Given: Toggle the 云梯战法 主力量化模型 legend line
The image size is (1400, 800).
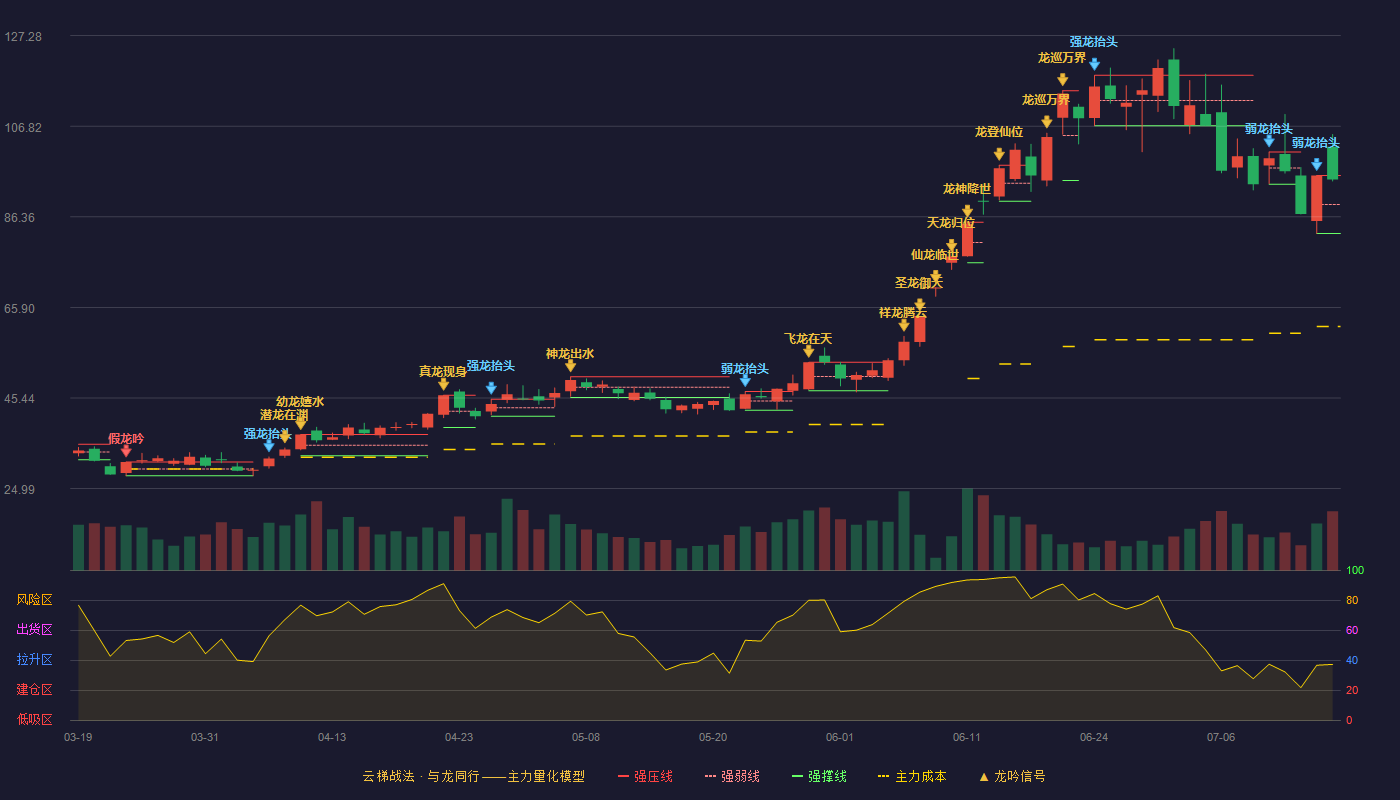Looking at the screenshot, I should click(x=473, y=776).
